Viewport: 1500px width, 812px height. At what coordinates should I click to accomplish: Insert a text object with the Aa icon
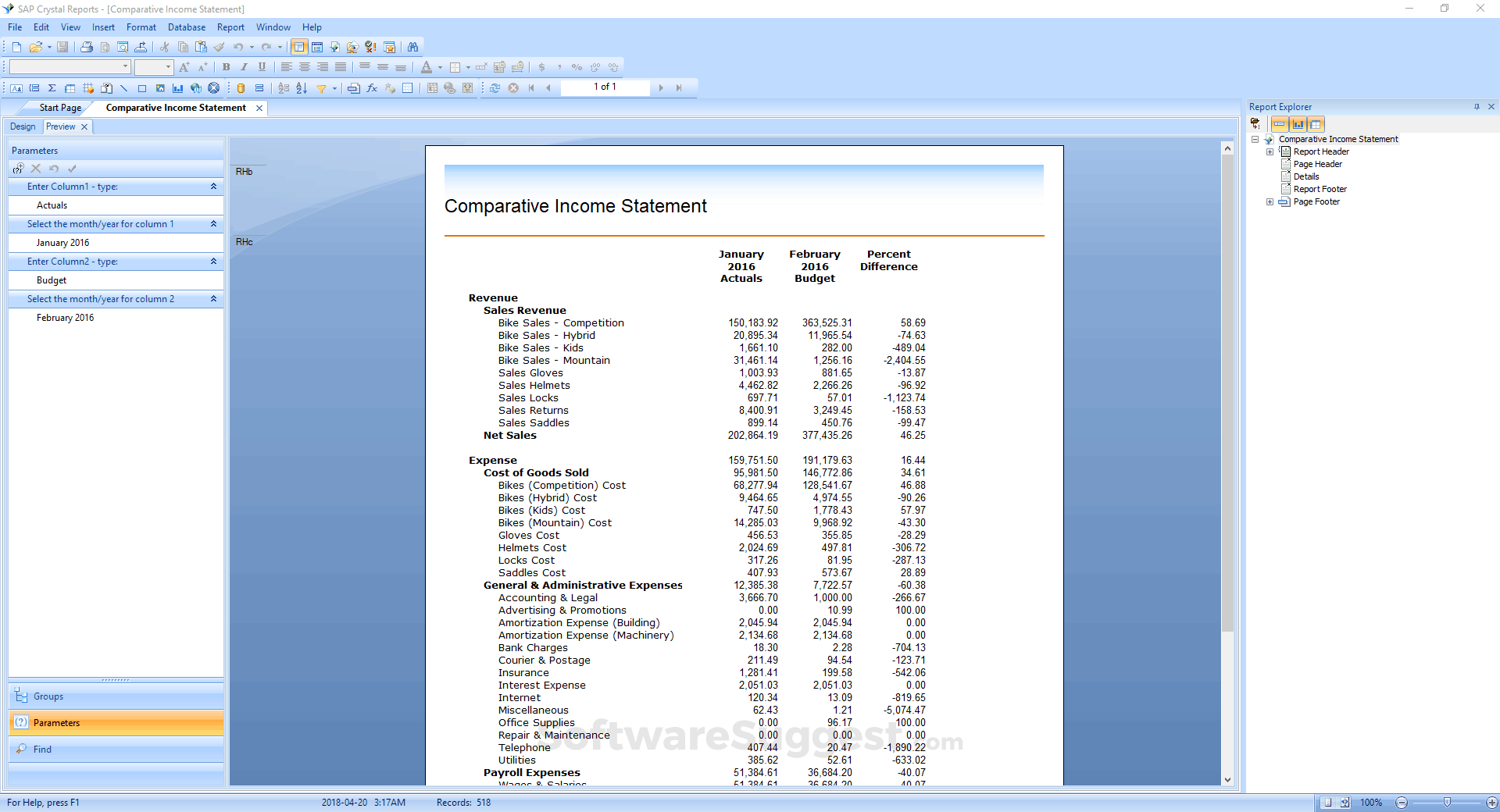[x=15, y=87]
